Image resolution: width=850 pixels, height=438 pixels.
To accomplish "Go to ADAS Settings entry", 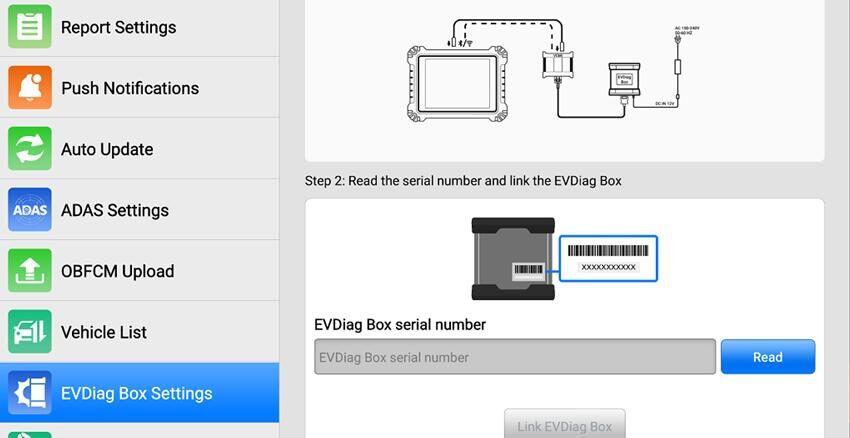I will point(139,210).
